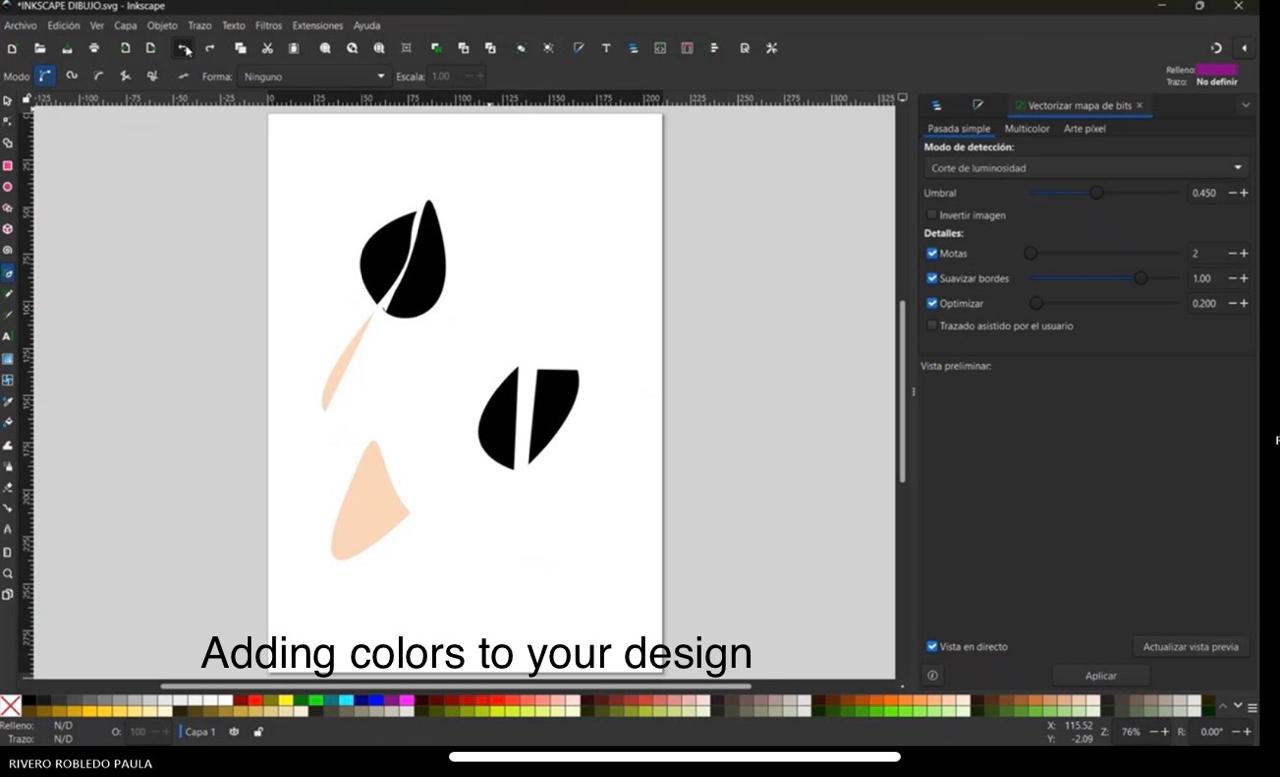Click the Redo arrow icon
The height and width of the screenshot is (777, 1280).
(x=210, y=48)
